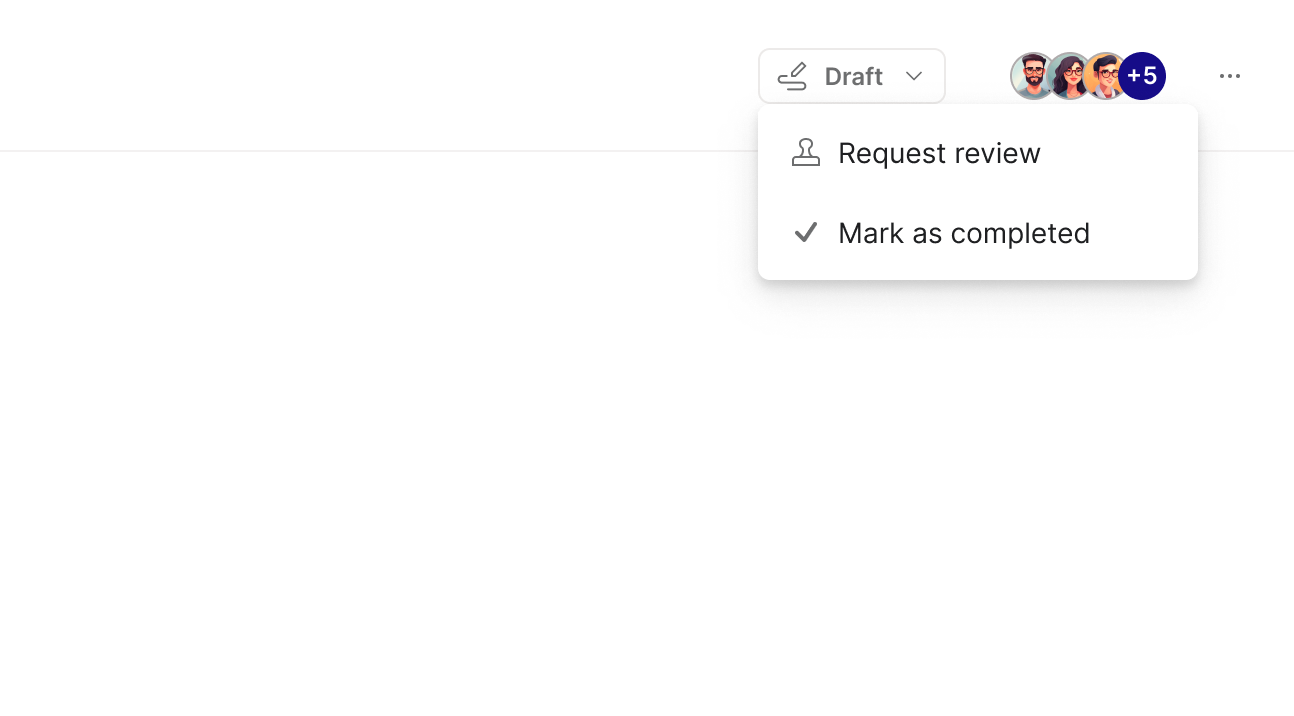This screenshot has width=1294, height=716.
Task: Click the pen icon beside Draft
Action: [792, 76]
